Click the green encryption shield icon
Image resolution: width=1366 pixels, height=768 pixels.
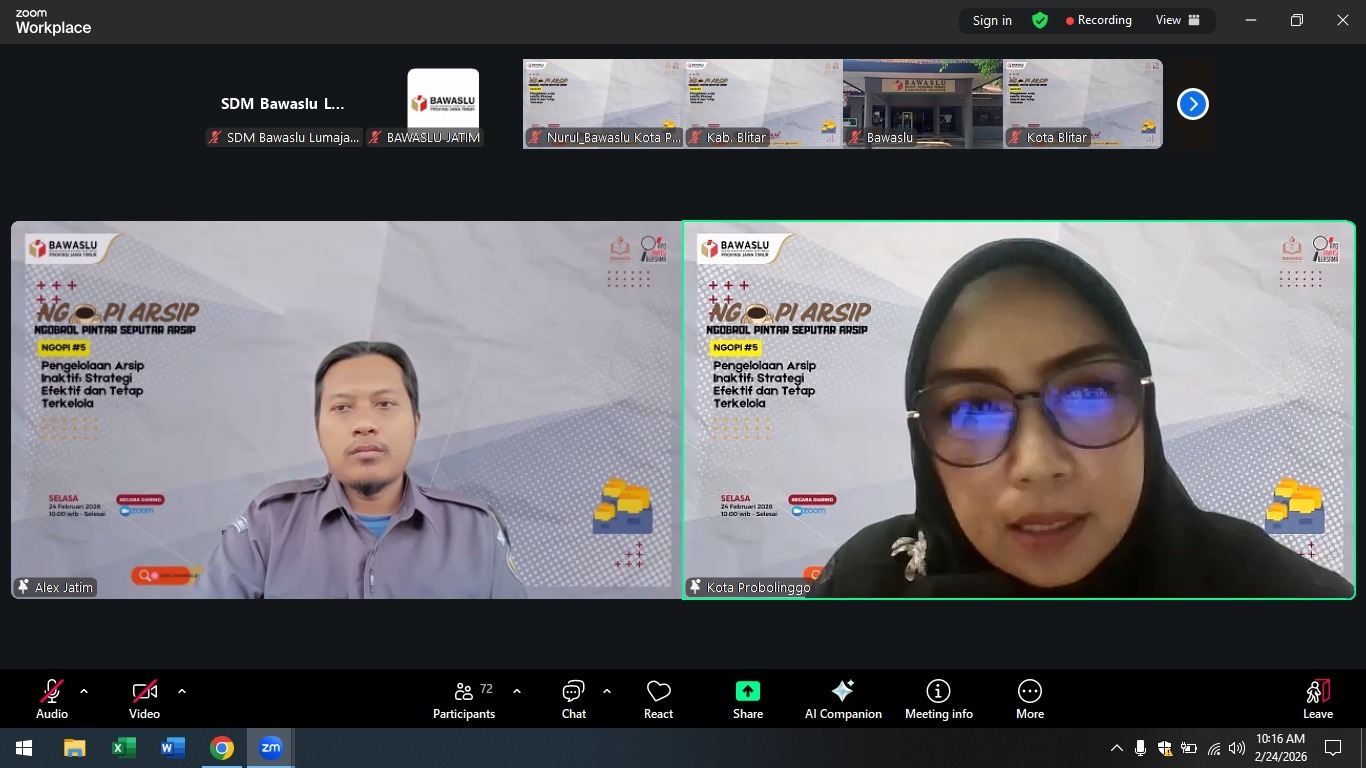1040,20
